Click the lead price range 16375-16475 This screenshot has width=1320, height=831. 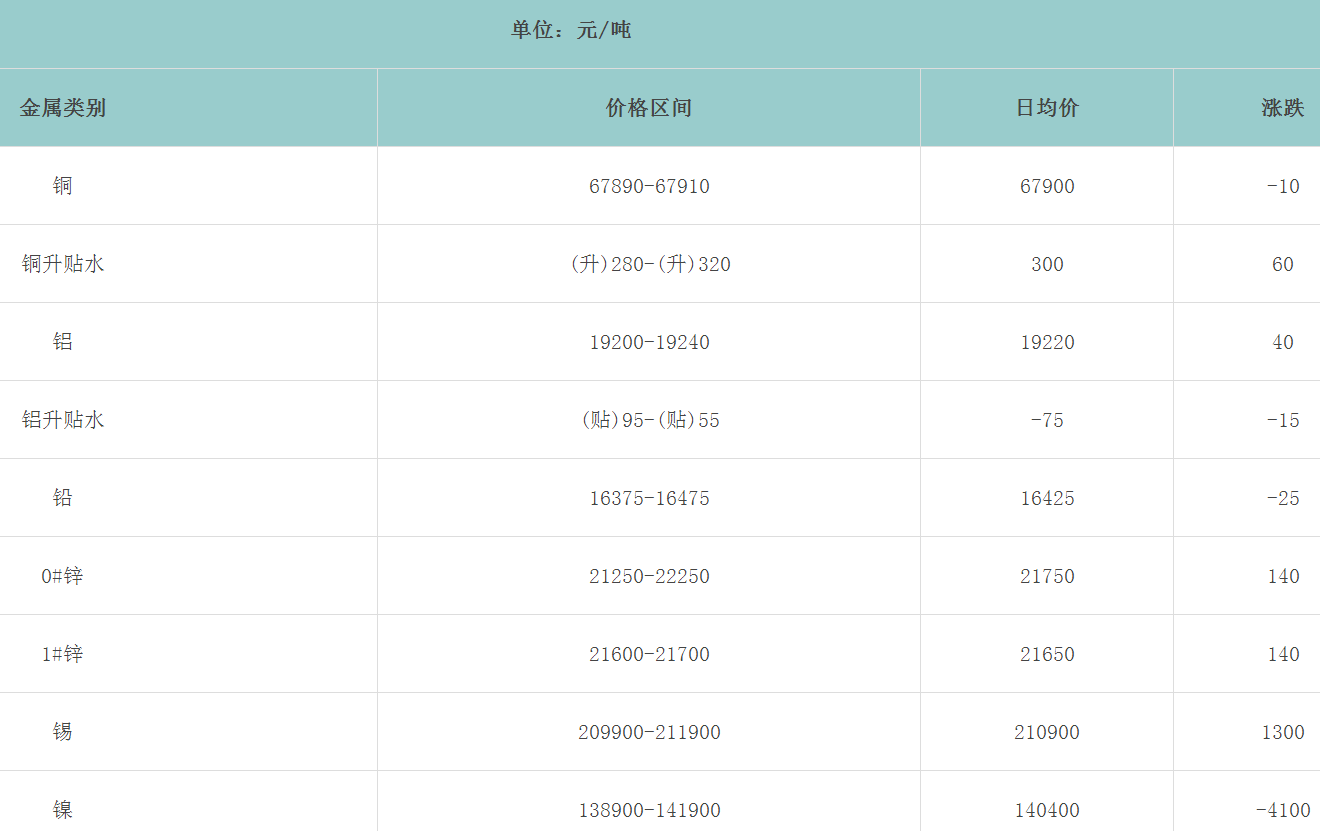click(649, 498)
